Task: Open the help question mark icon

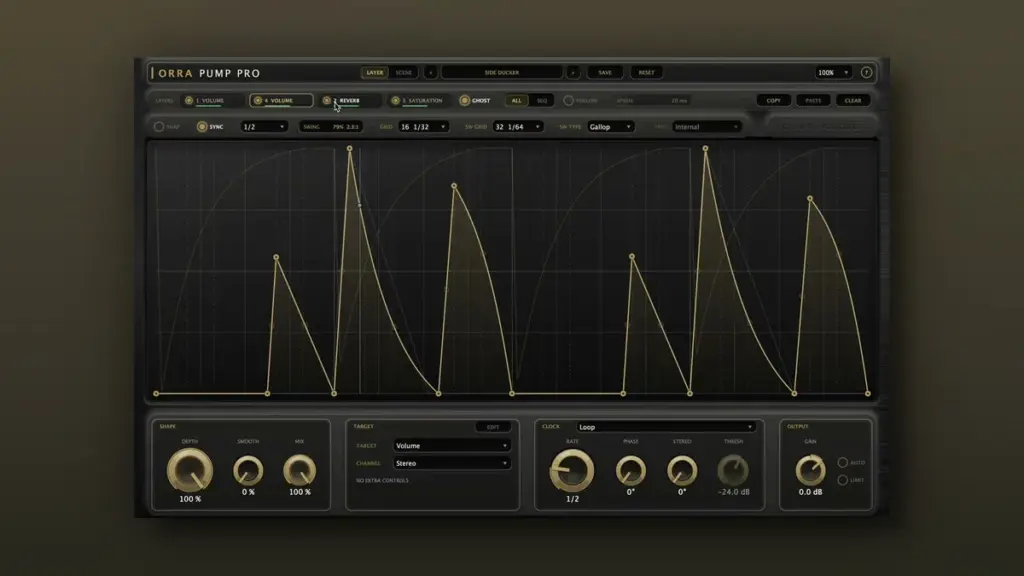Action: tap(866, 72)
